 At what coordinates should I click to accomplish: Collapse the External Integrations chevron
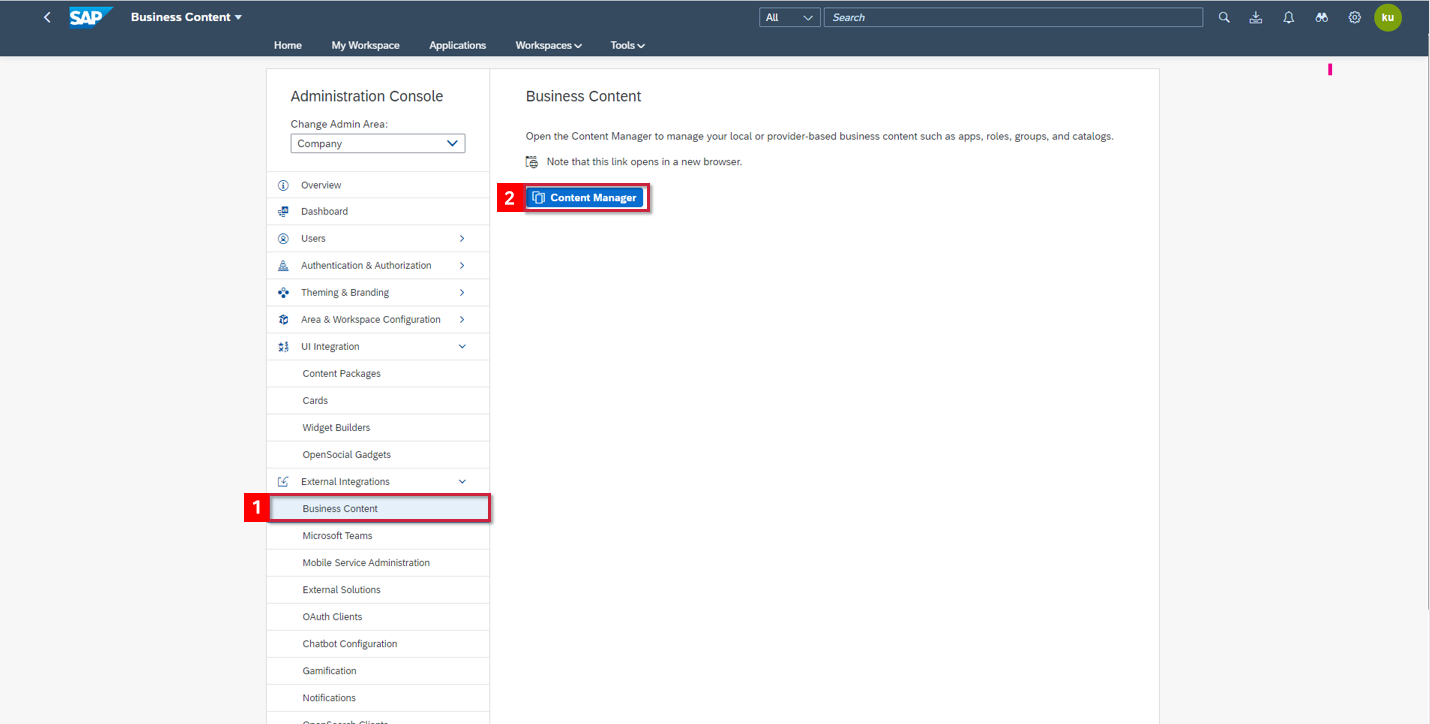point(462,482)
